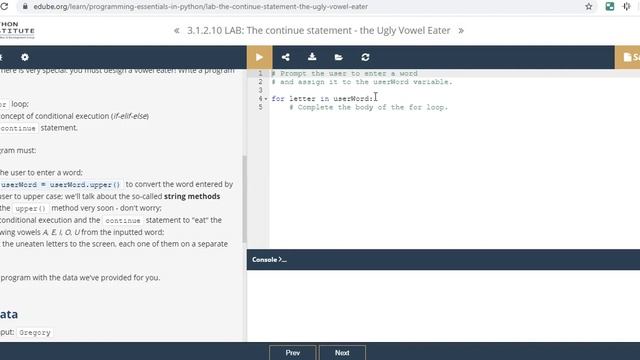This screenshot has height=360, width=640.
Task: Click the sample input "Gregory"
Action: click(x=35, y=333)
